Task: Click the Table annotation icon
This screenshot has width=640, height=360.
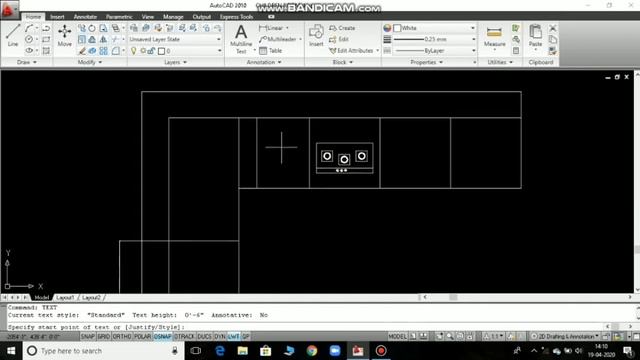Action: tap(271, 51)
